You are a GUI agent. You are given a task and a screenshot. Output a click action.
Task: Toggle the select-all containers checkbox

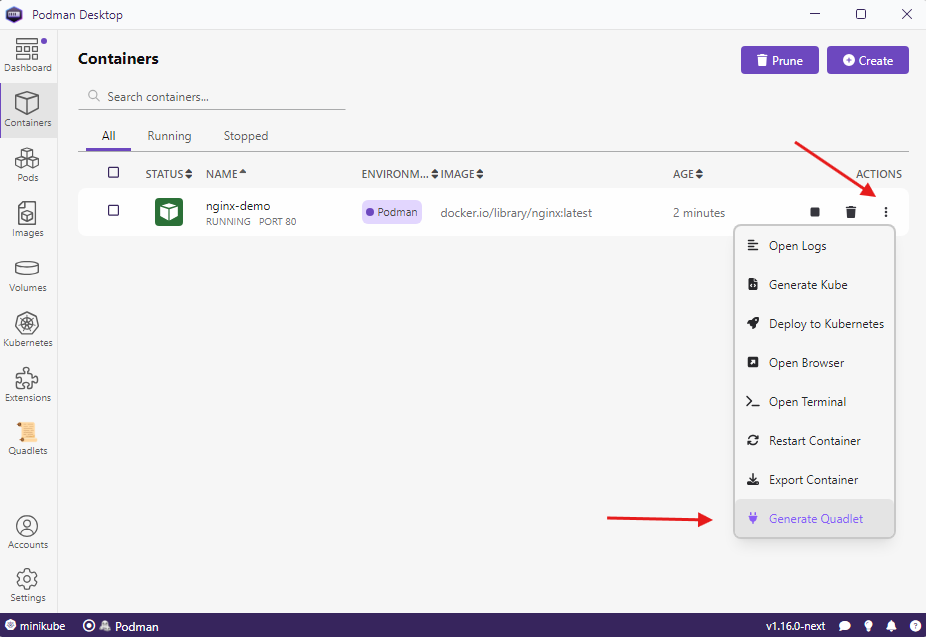(x=113, y=173)
